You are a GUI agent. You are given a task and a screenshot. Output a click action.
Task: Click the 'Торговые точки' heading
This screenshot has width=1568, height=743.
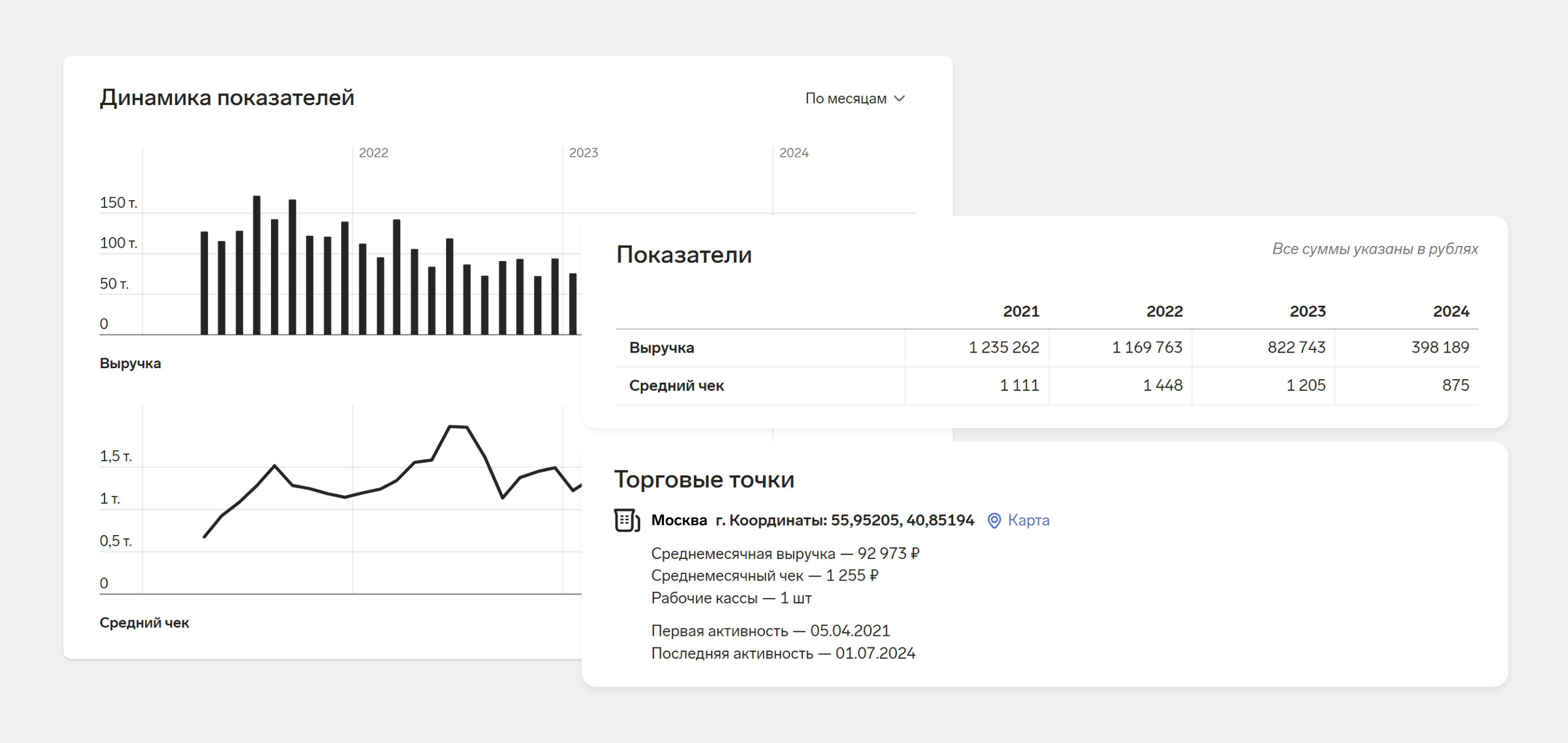point(704,479)
